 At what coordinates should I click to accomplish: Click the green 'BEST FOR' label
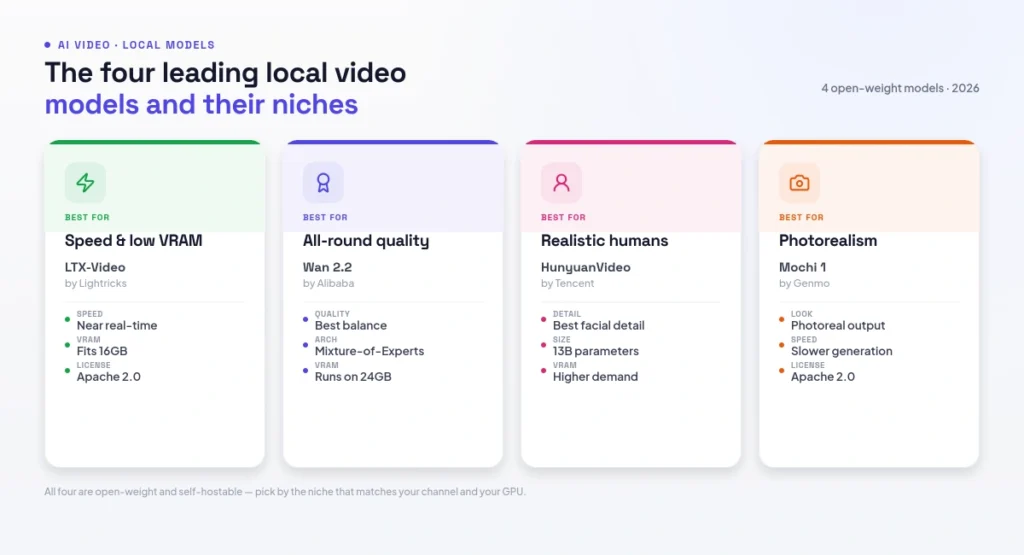pos(87,217)
